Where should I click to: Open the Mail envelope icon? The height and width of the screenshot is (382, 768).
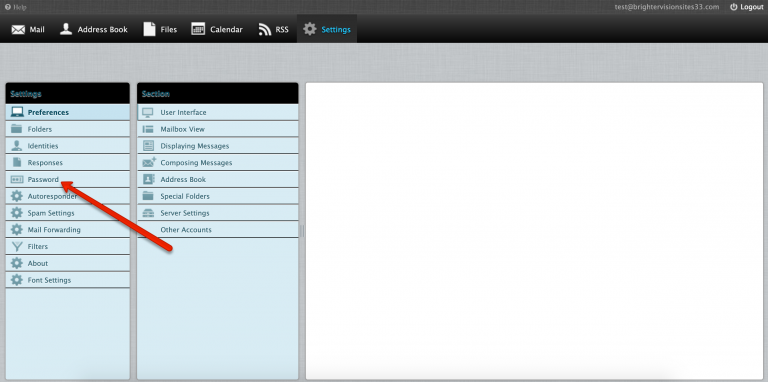pos(18,29)
